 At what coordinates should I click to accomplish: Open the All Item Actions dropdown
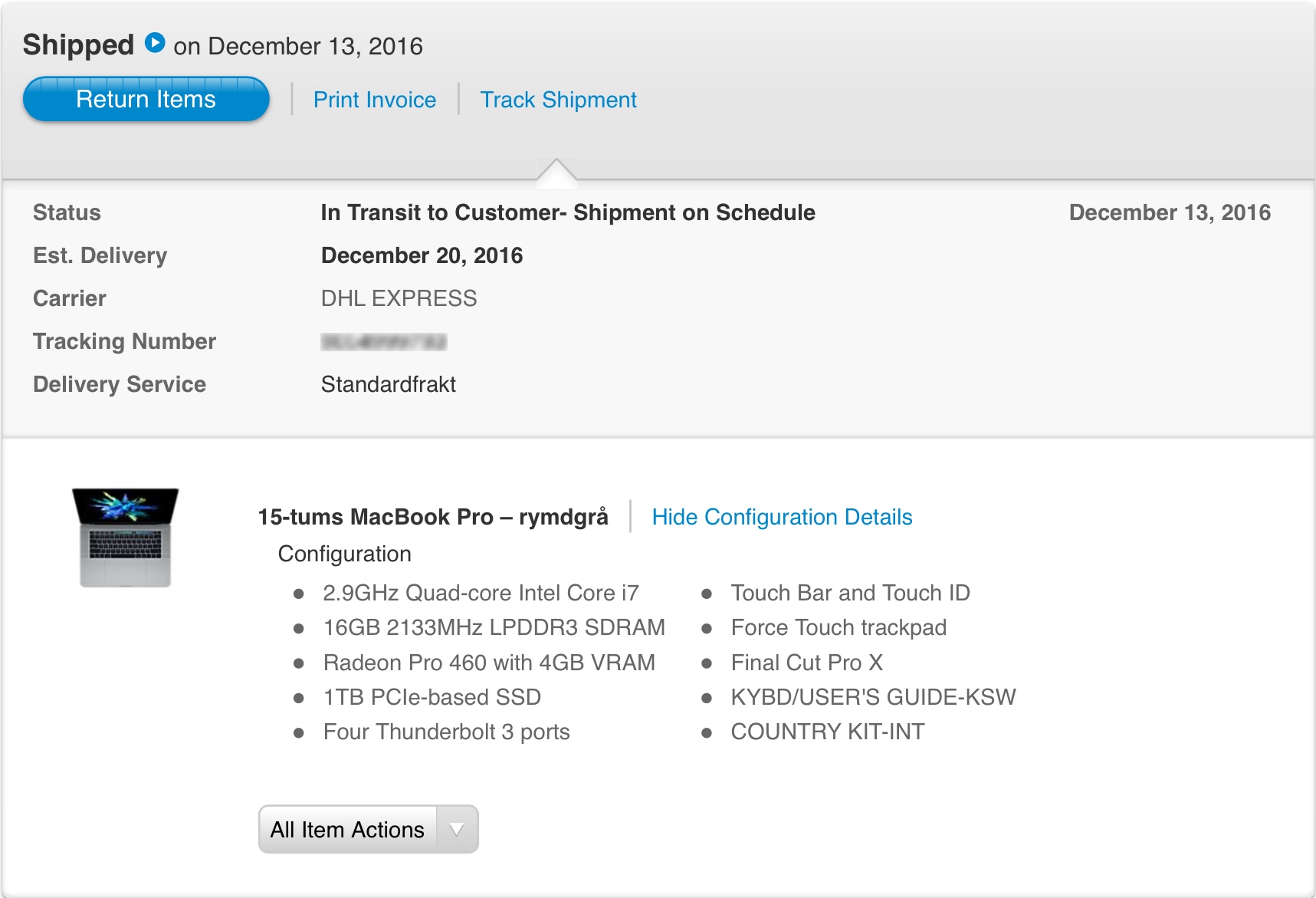click(x=369, y=829)
